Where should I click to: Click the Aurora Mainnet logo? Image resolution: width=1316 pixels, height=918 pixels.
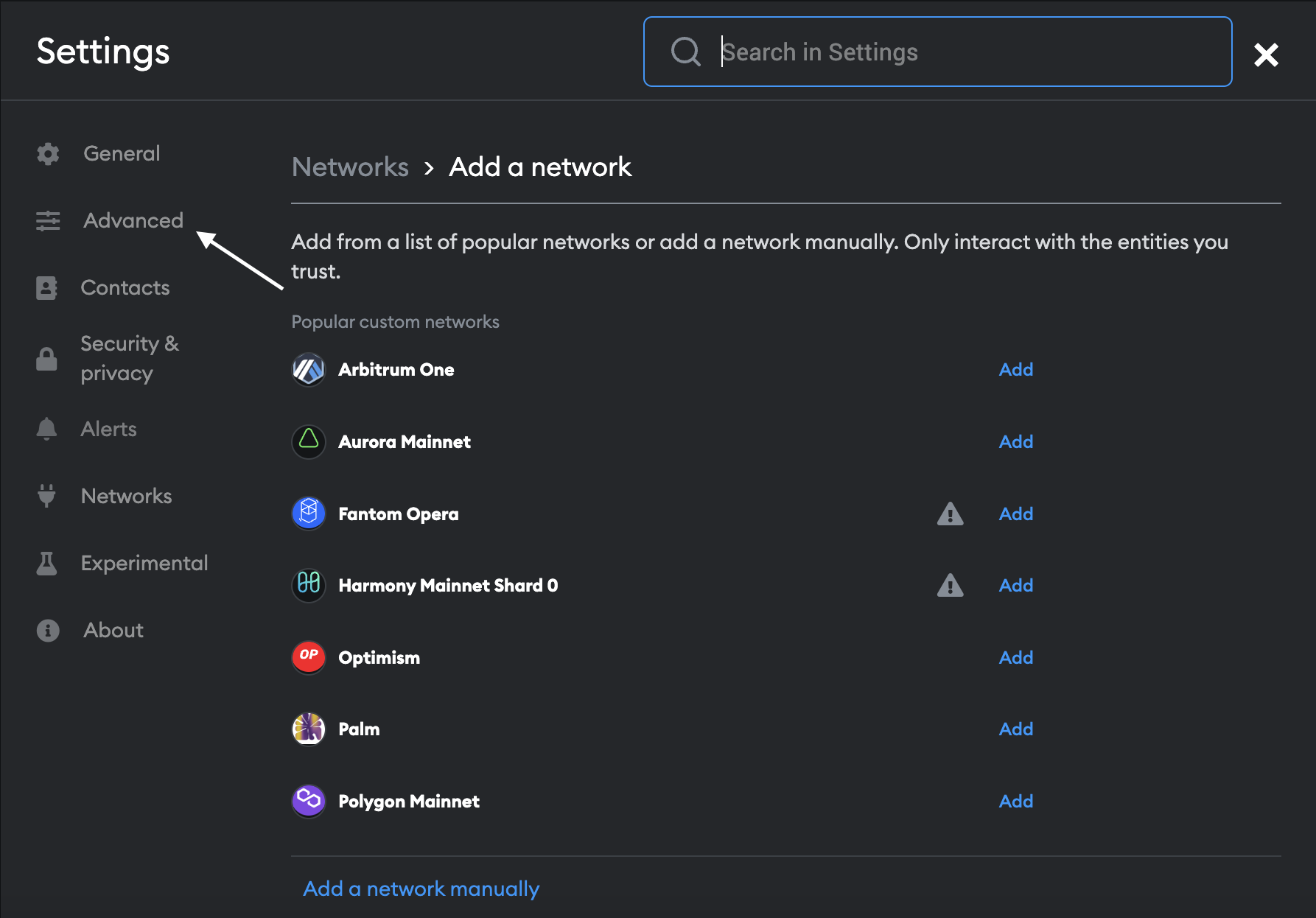tap(309, 441)
